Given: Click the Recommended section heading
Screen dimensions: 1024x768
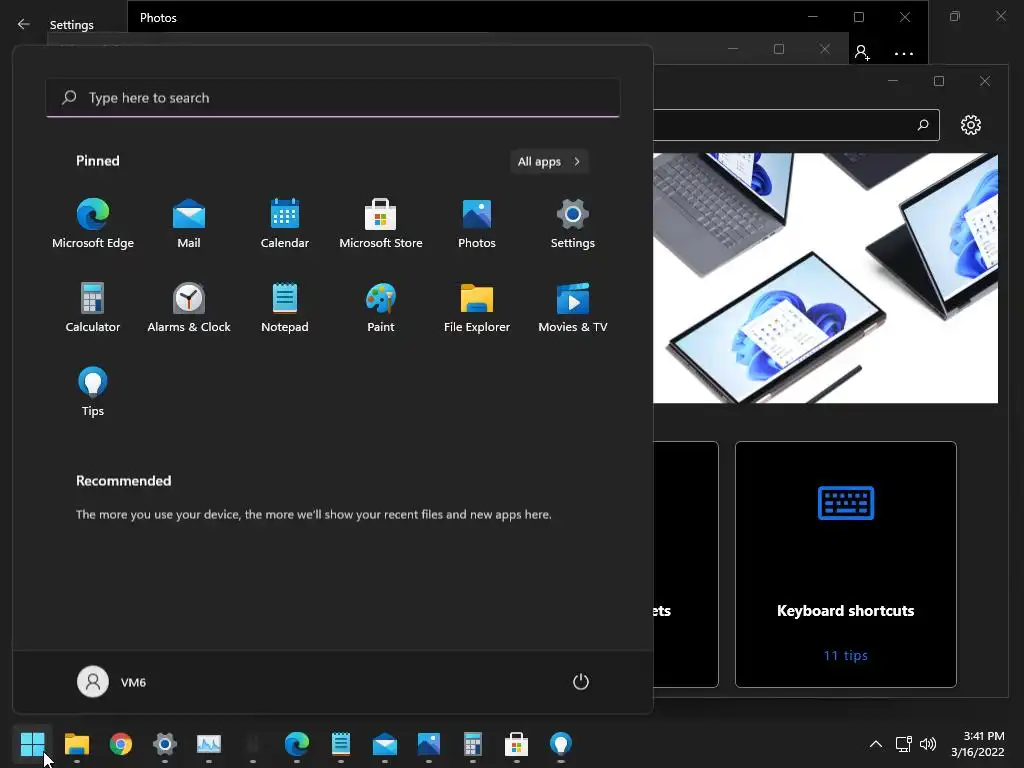Looking at the screenshot, I should pyautogui.click(x=123, y=481).
